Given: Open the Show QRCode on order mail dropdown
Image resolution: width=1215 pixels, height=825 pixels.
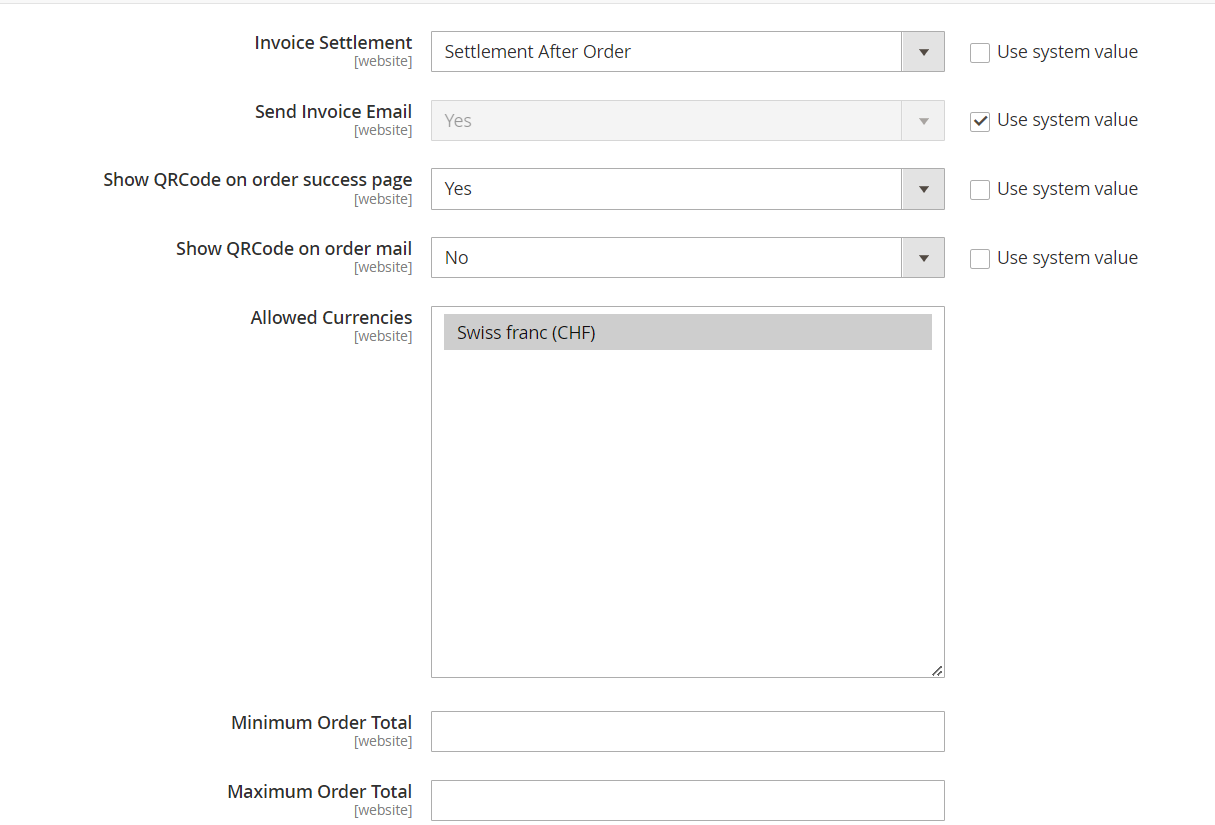Looking at the screenshot, I should pos(687,258).
